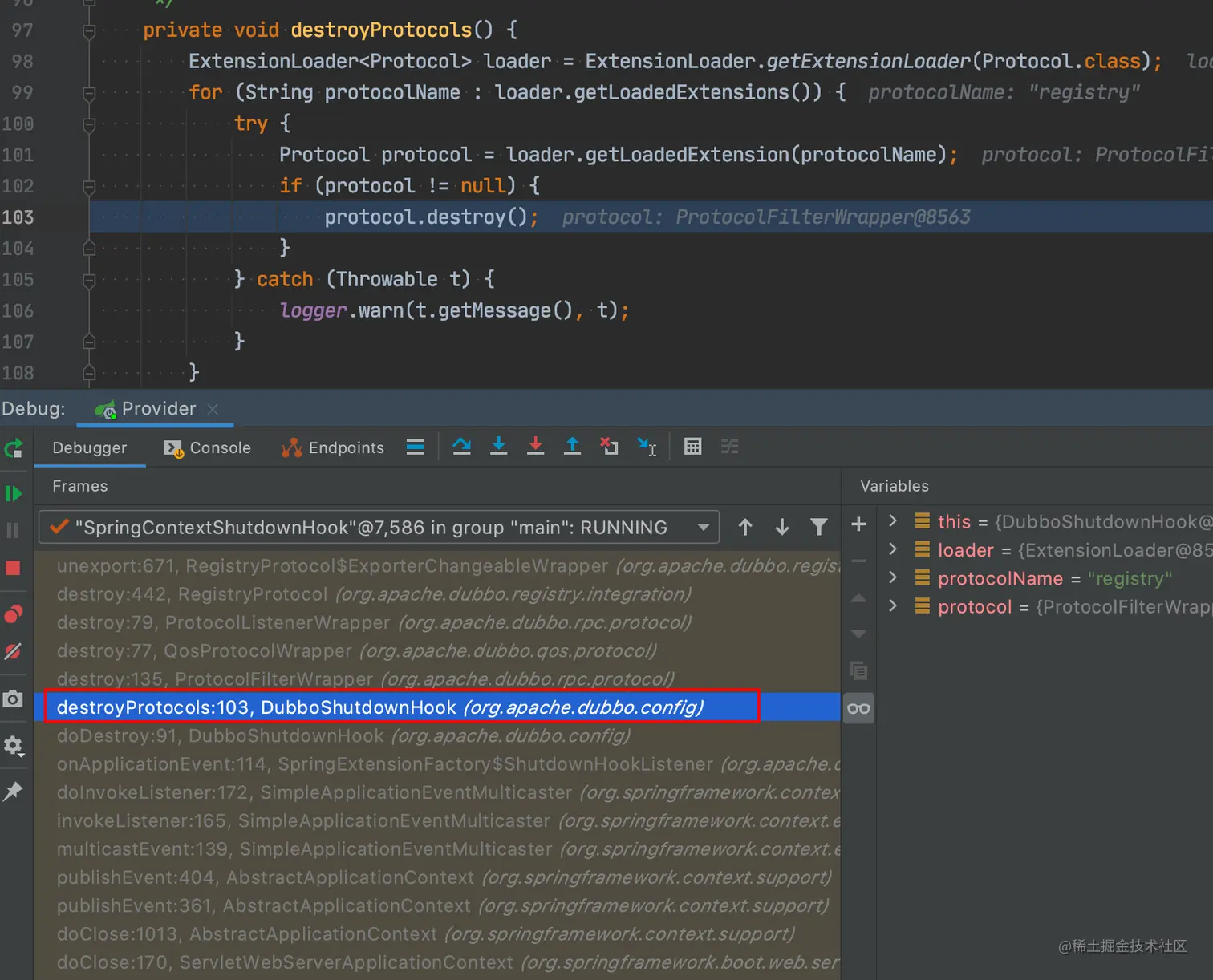Viewport: 1213px width, 980px height.
Task: Open Evaluate Expression calculator
Action: pyautogui.click(x=692, y=447)
